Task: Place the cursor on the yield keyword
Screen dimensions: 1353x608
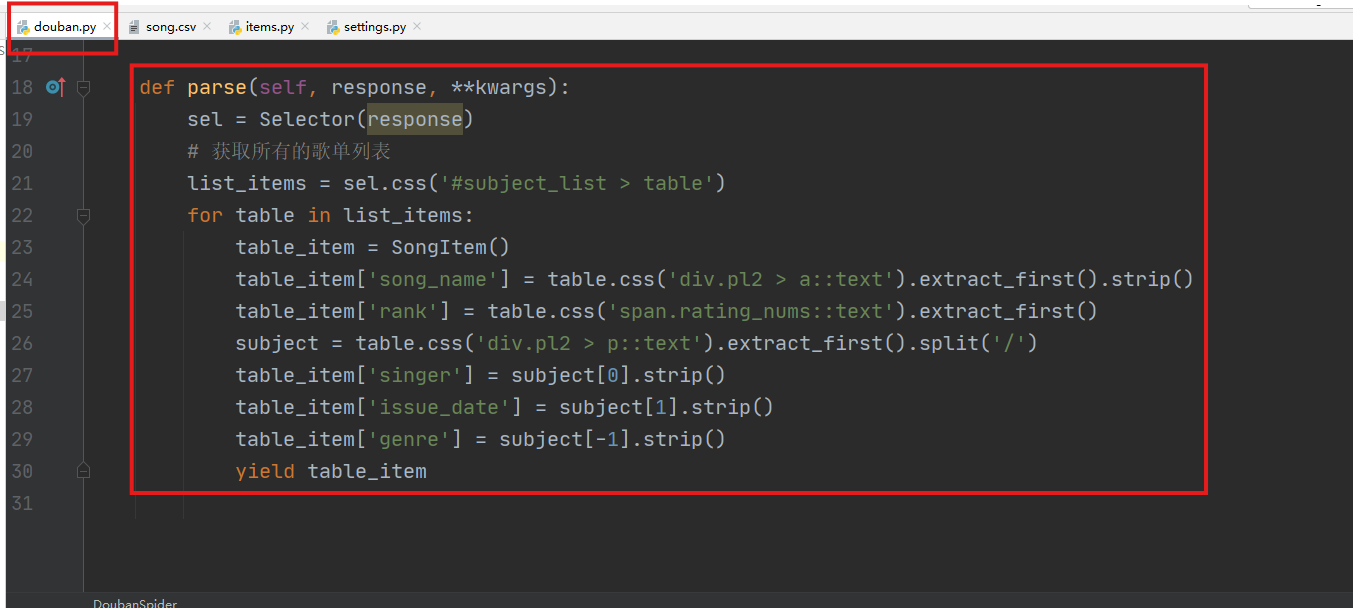Action: coord(265,471)
